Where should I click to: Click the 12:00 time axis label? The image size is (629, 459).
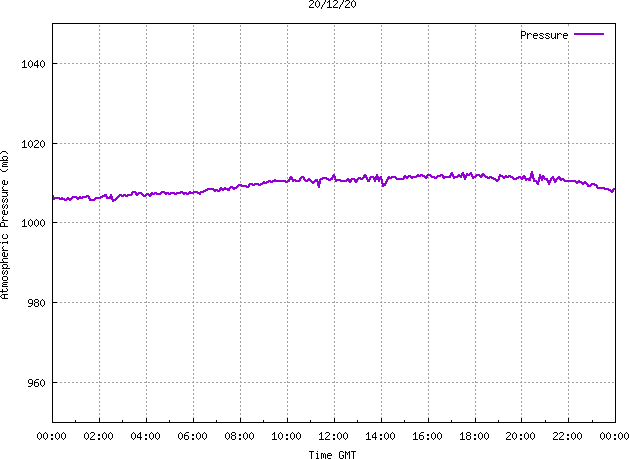pyautogui.click(x=333, y=436)
